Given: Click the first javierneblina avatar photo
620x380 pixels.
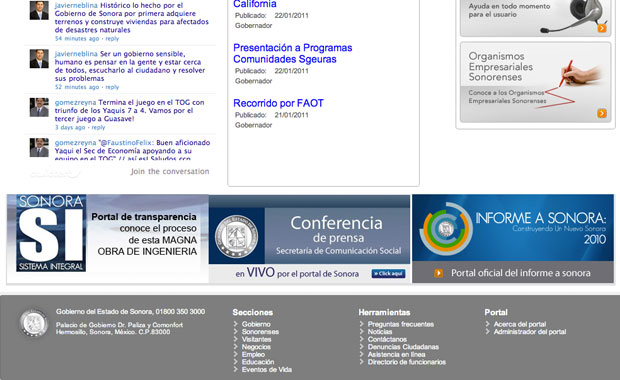Looking at the screenshot, I should pyautogui.click(x=39, y=10).
